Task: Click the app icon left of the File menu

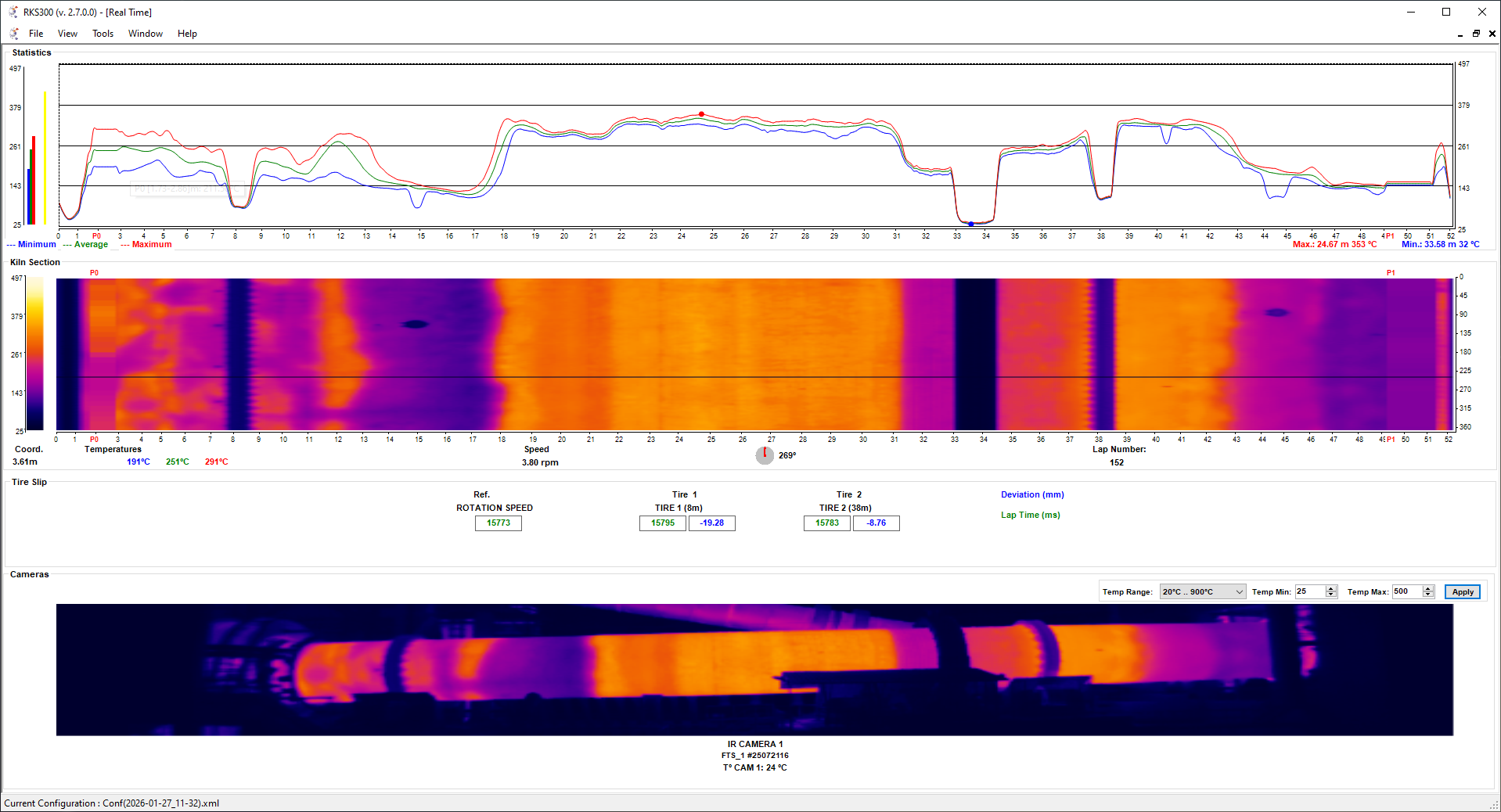Action: [13, 33]
